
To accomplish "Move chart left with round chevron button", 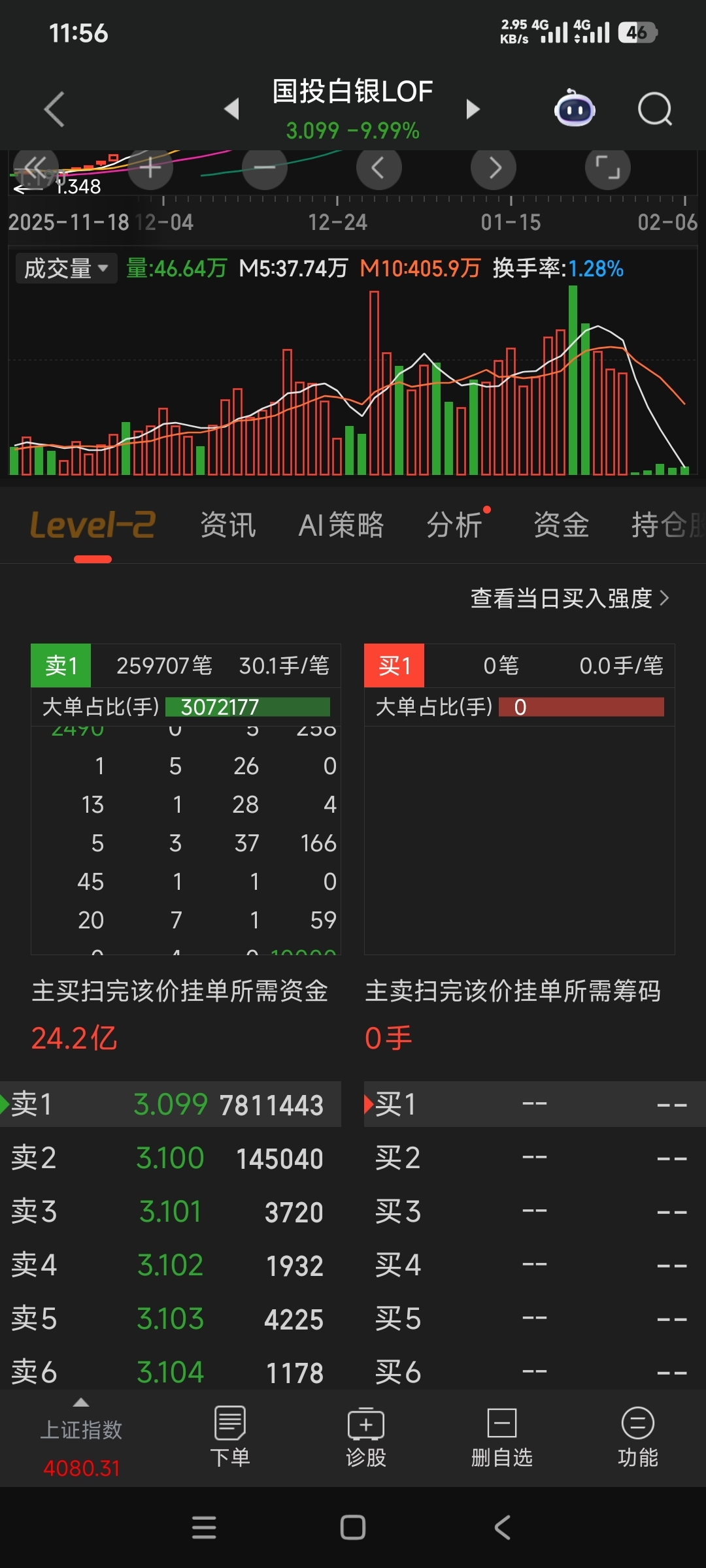I will (379, 168).
